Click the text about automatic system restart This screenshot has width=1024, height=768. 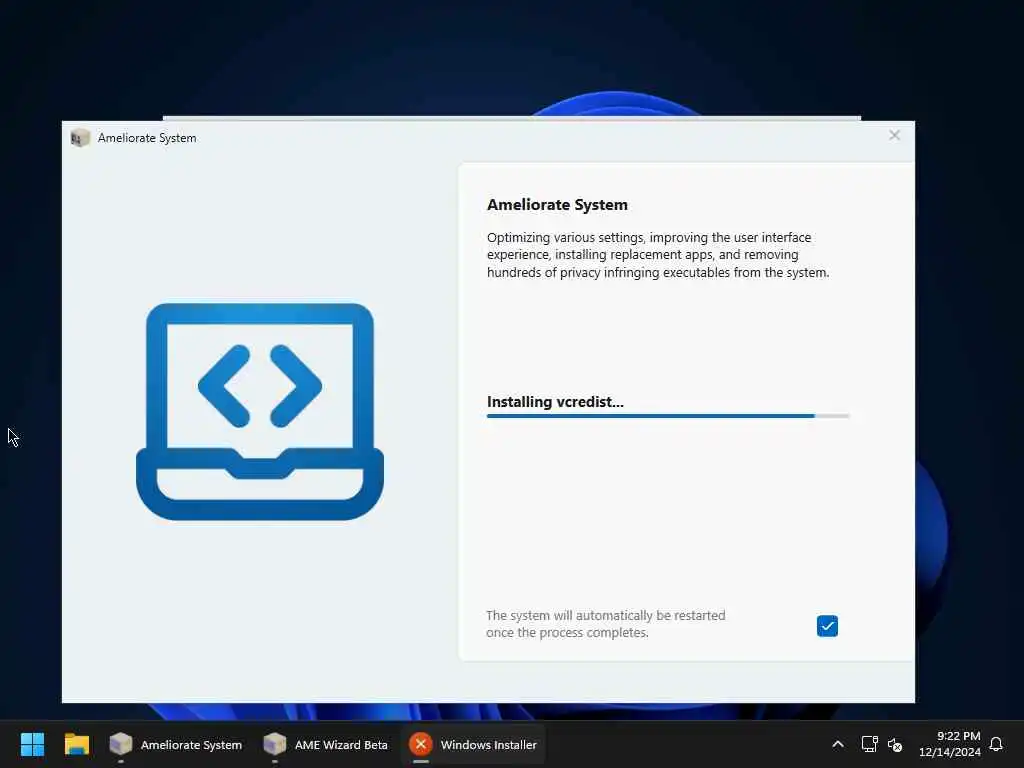pos(605,624)
